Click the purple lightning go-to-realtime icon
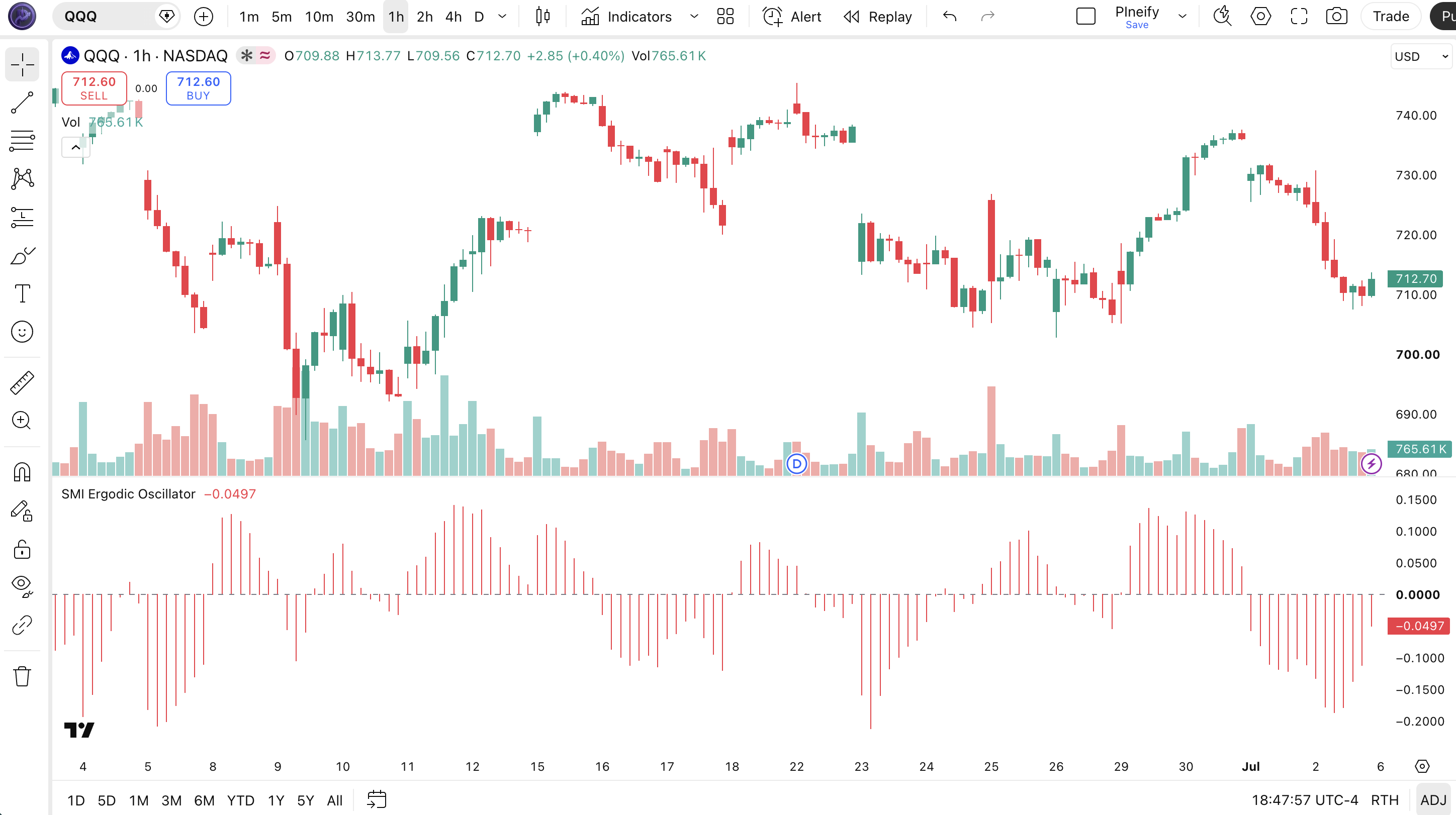 tap(1371, 464)
